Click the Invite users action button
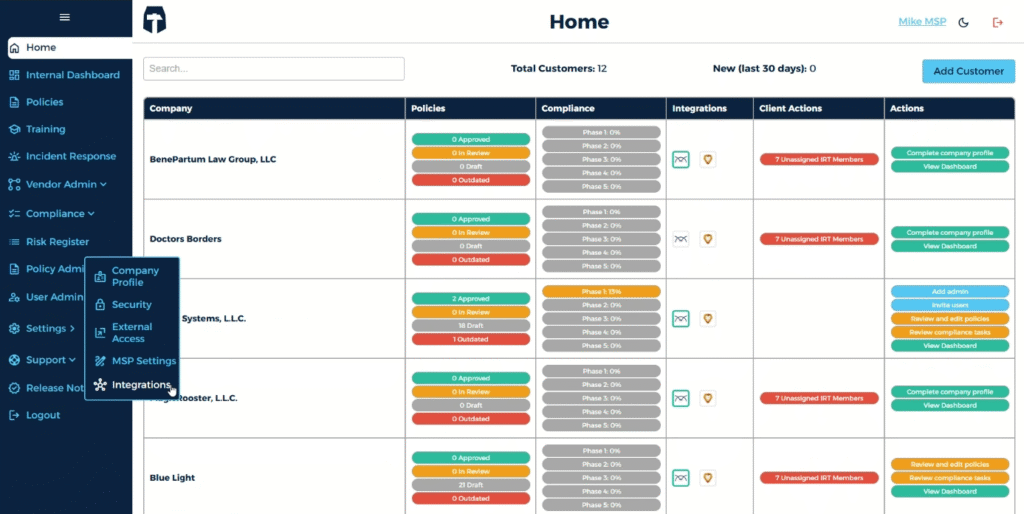The image size is (1024, 514). click(950, 305)
